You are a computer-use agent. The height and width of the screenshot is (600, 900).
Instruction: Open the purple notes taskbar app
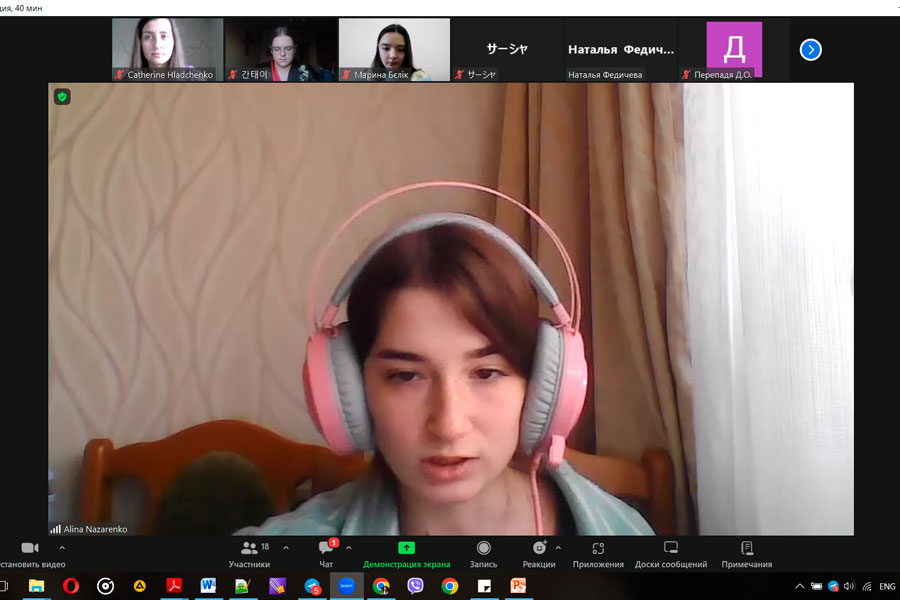(277, 586)
